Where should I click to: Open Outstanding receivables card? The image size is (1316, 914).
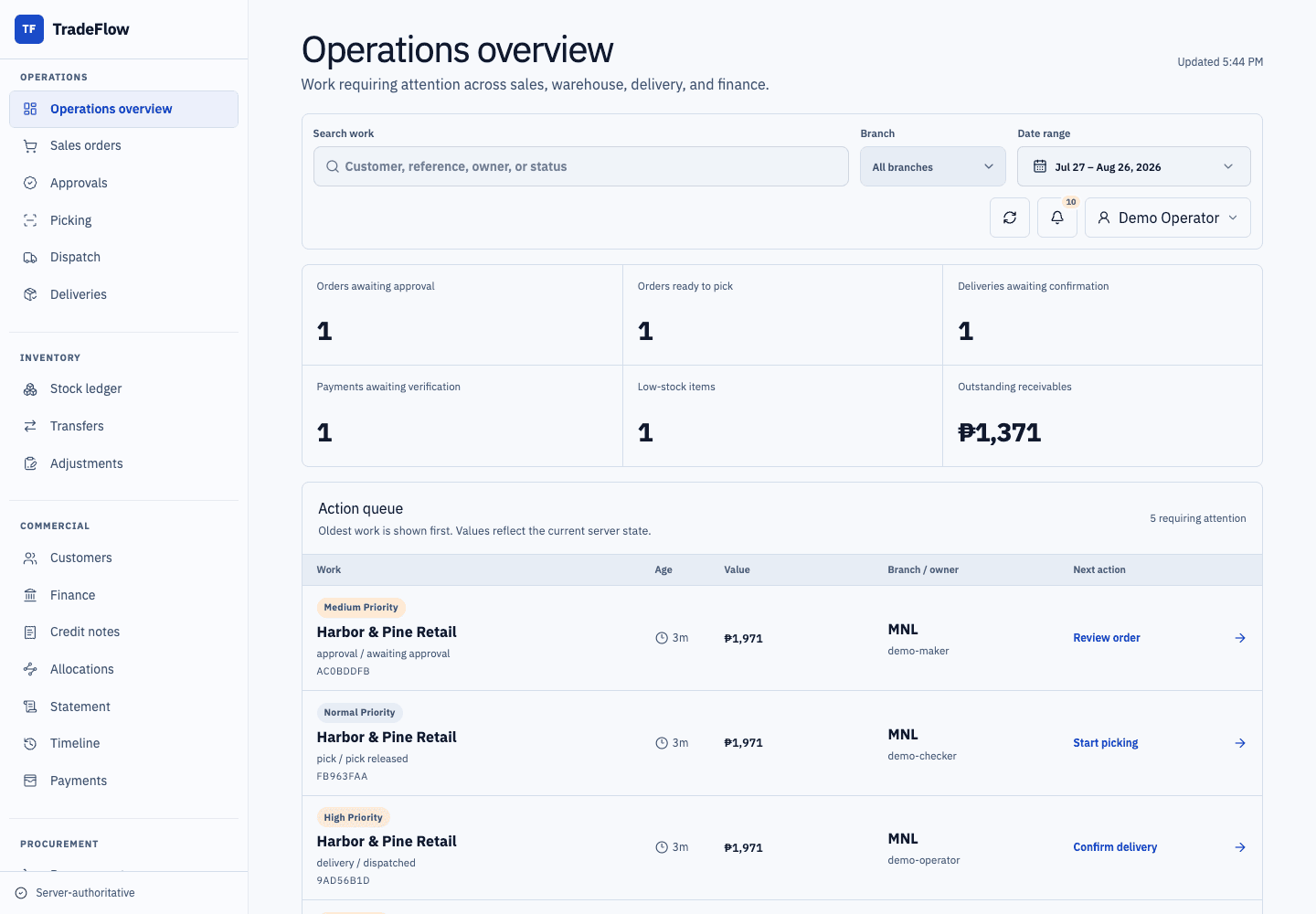coord(1102,416)
